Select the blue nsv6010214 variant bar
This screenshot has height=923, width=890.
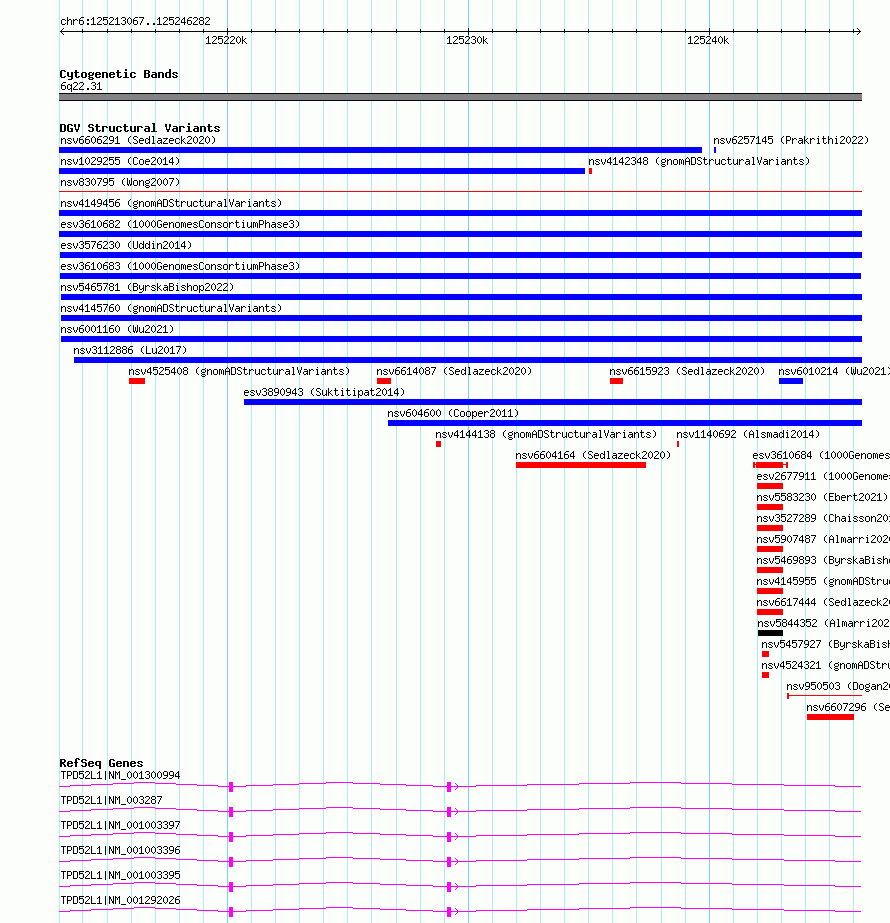click(x=791, y=381)
